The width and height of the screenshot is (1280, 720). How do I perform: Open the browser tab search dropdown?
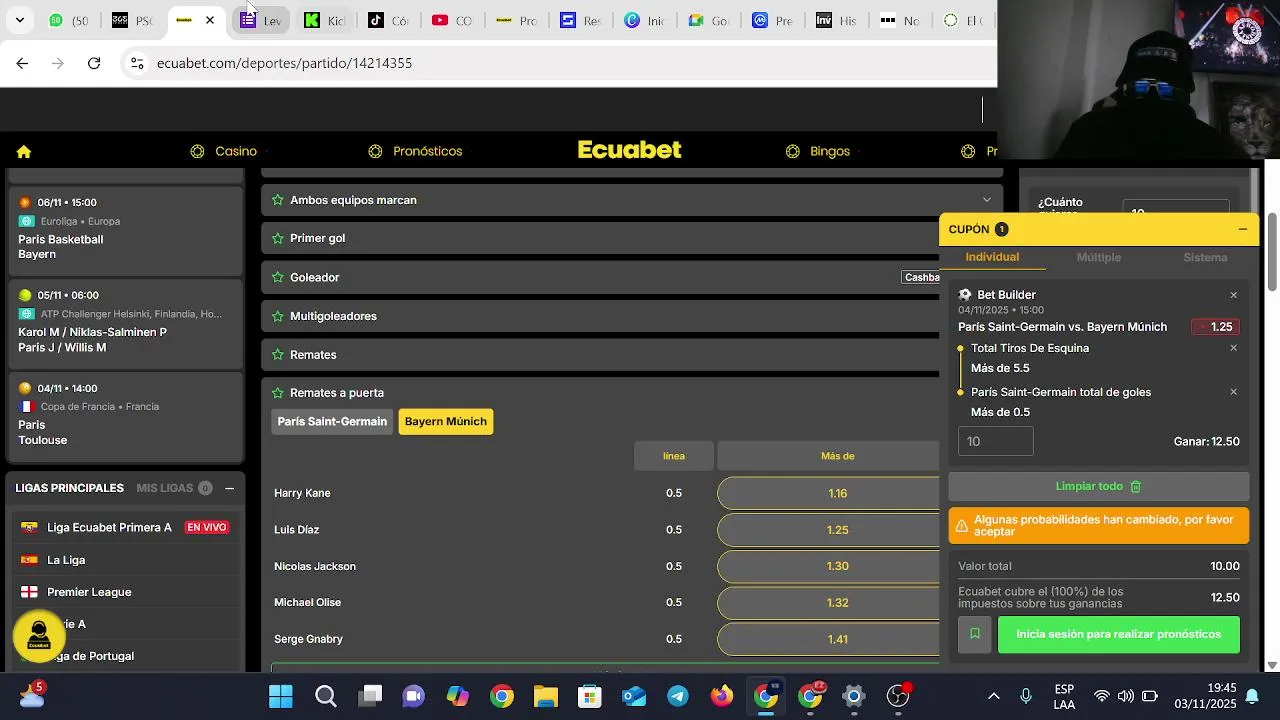pos(19,20)
